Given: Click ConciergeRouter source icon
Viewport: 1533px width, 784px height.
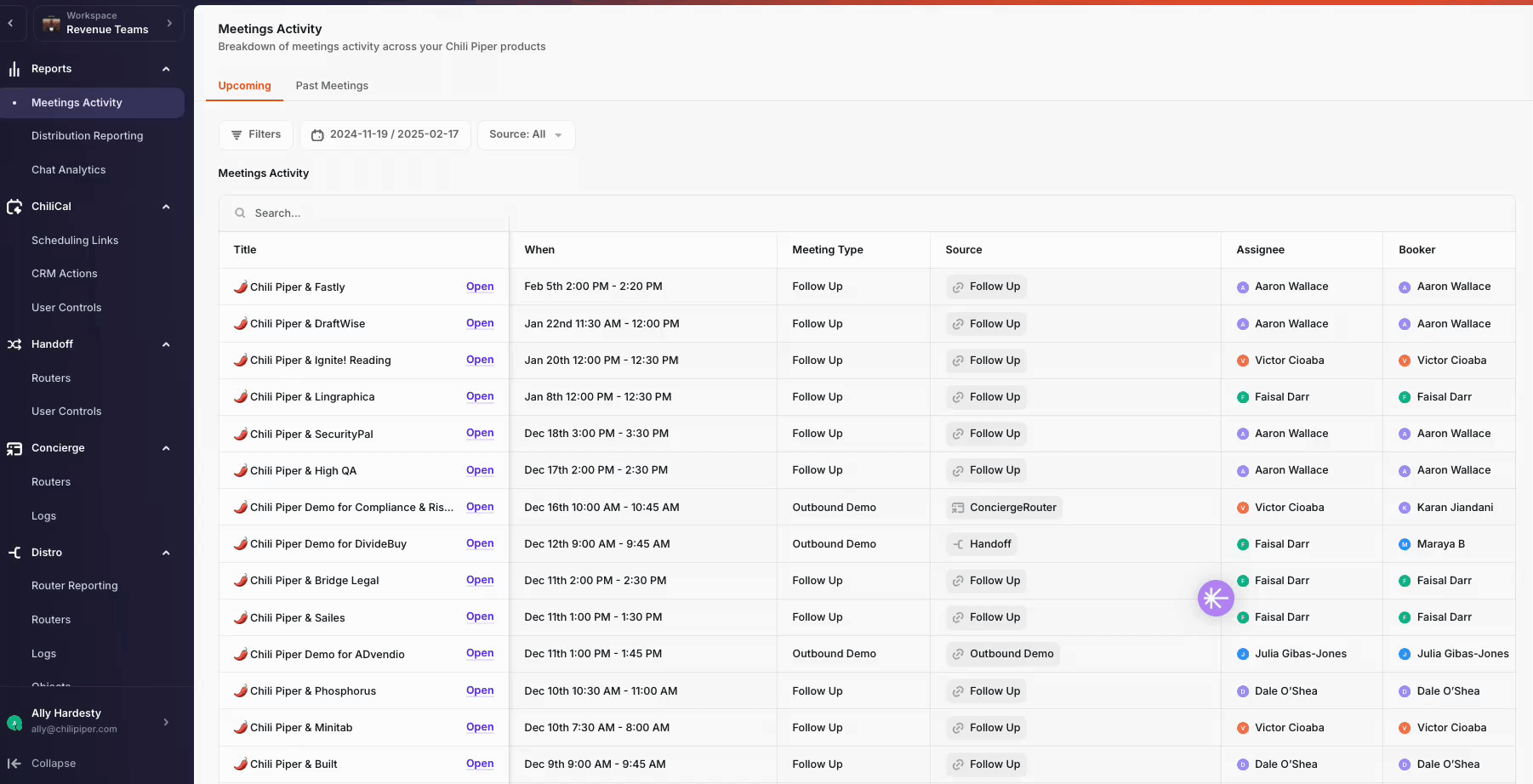Looking at the screenshot, I should [x=958, y=508].
